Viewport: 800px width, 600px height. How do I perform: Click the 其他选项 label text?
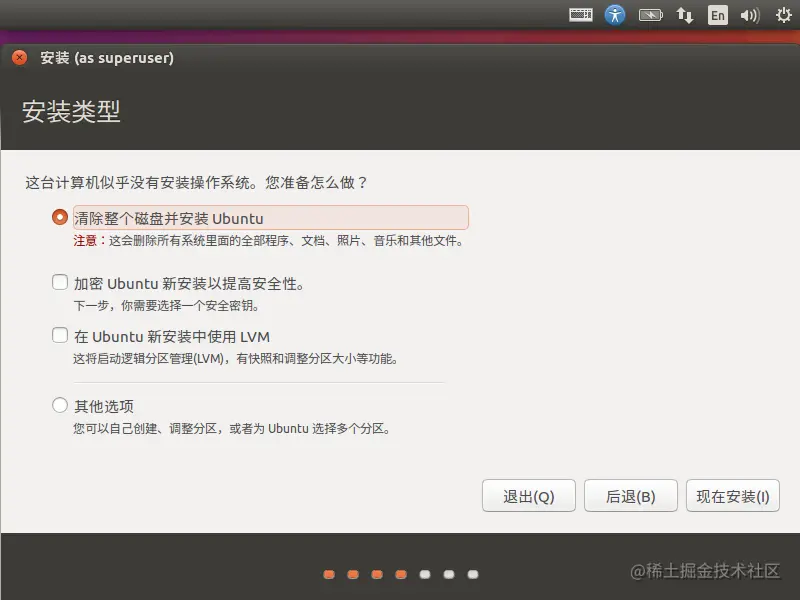click(x=104, y=406)
